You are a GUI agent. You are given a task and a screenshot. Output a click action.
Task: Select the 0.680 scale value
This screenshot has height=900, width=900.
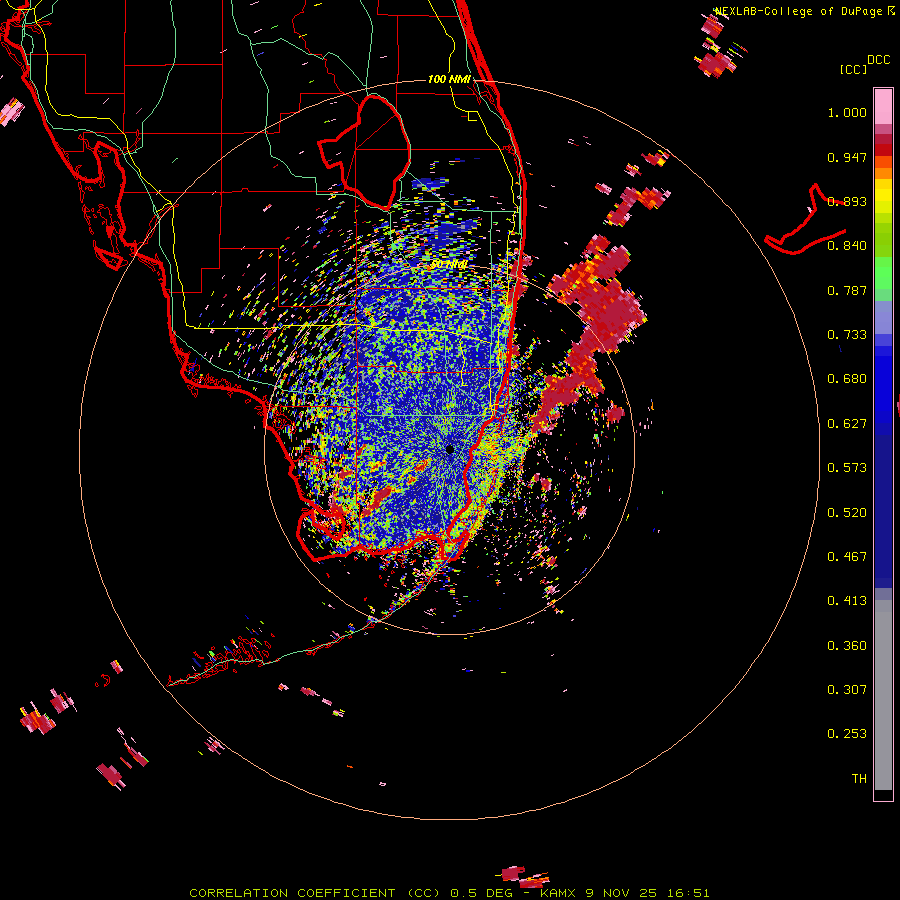coord(847,379)
